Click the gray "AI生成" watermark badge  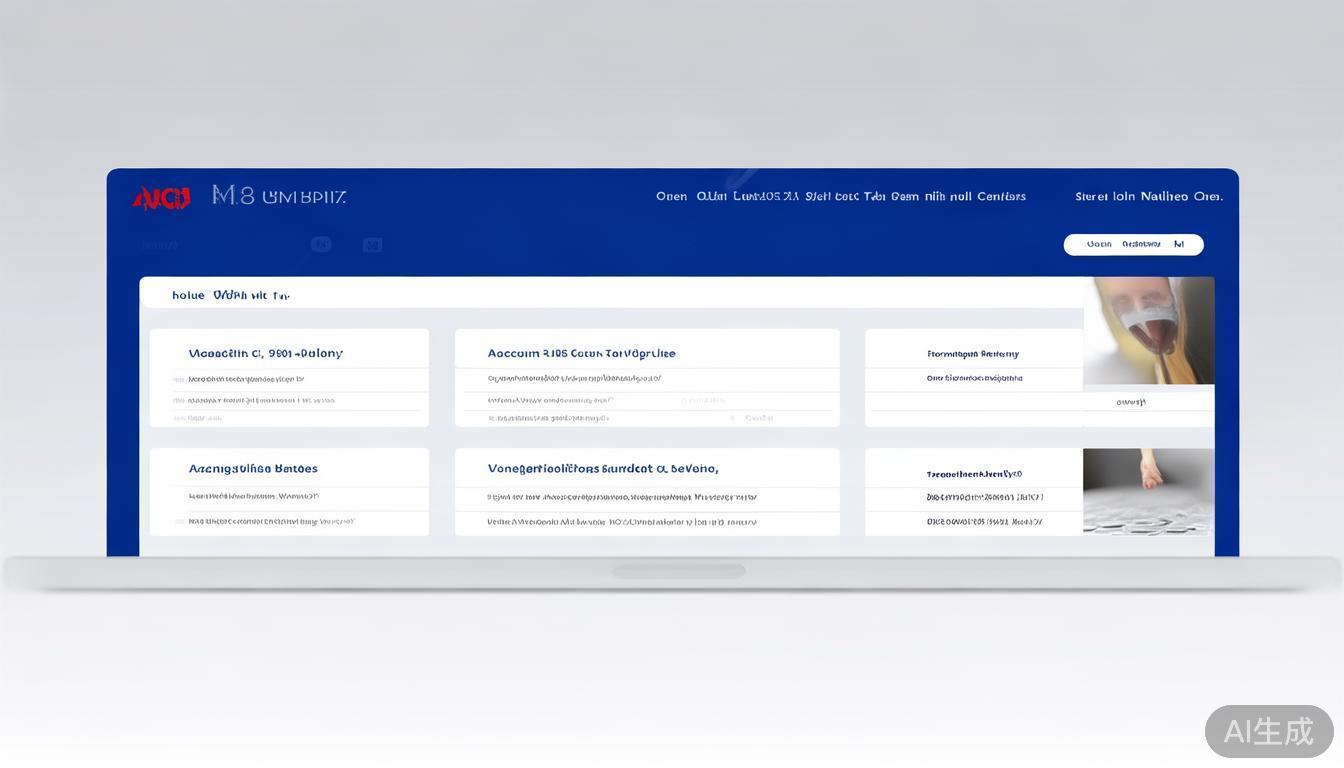[x=1268, y=731]
